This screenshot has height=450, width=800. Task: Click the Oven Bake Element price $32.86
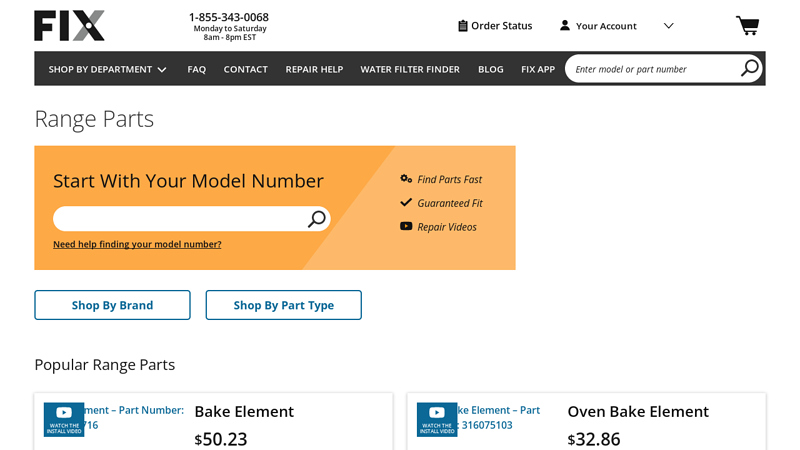[594, 439]
